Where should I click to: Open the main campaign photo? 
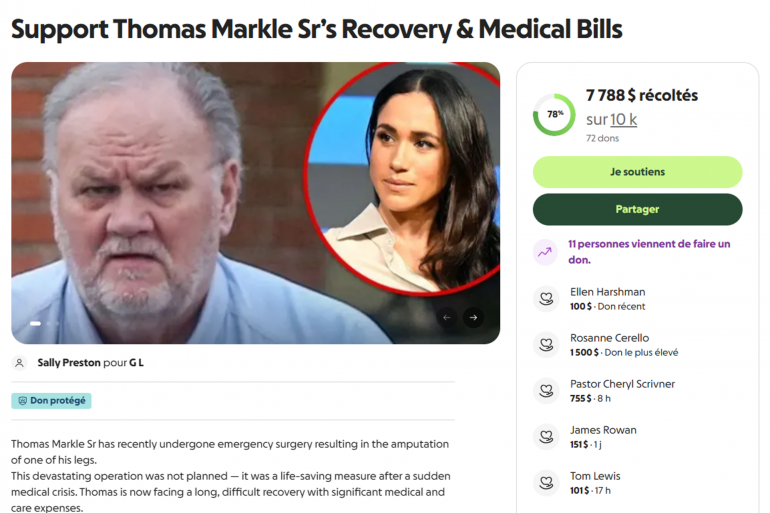click(255, 203)
